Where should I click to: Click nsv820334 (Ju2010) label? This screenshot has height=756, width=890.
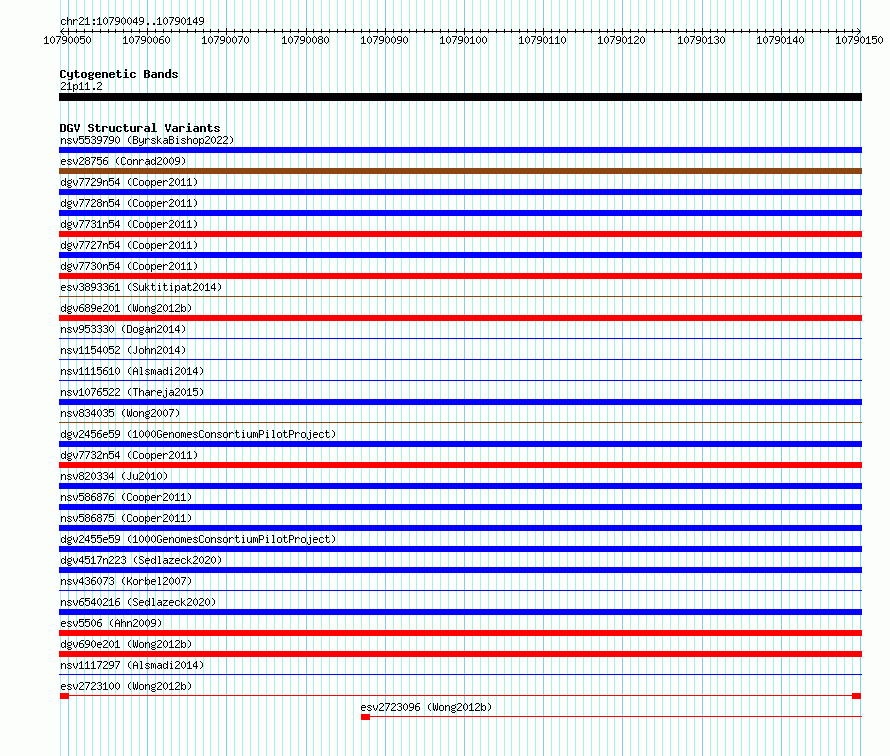[114, 476]
